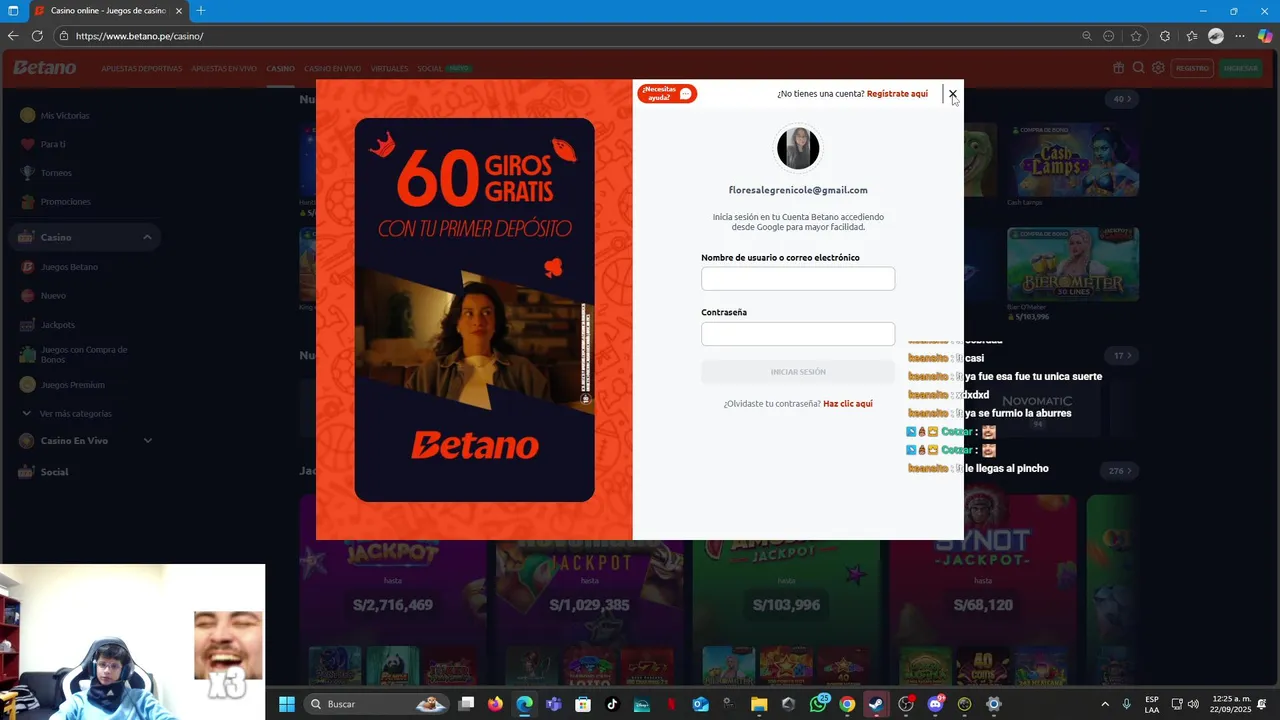Open the Haz clic aquí password recovery link

(x=848, y=404)
